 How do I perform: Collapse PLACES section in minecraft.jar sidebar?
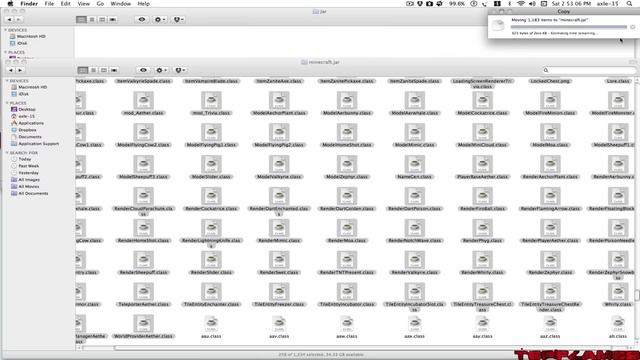(7, 103)
